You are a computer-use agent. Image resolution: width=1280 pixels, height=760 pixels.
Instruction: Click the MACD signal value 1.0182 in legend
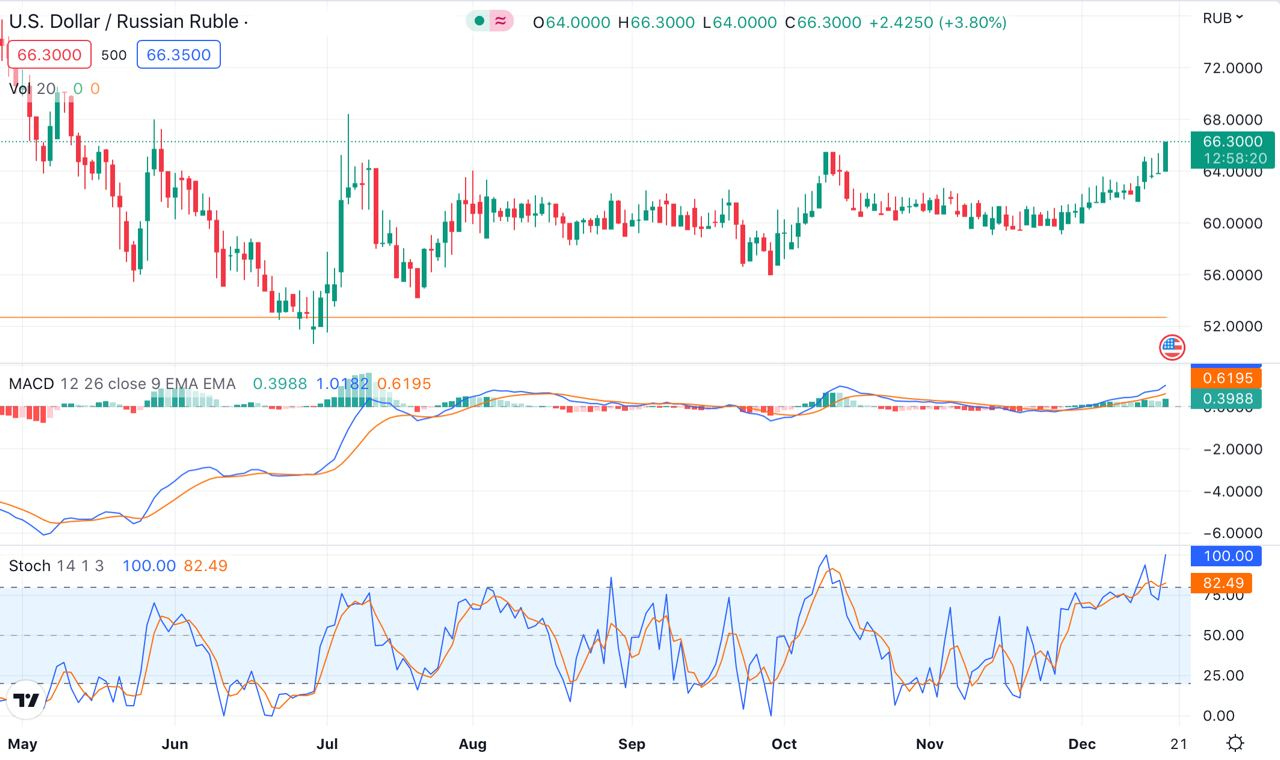pyautogui.click(x=343, y=384)
